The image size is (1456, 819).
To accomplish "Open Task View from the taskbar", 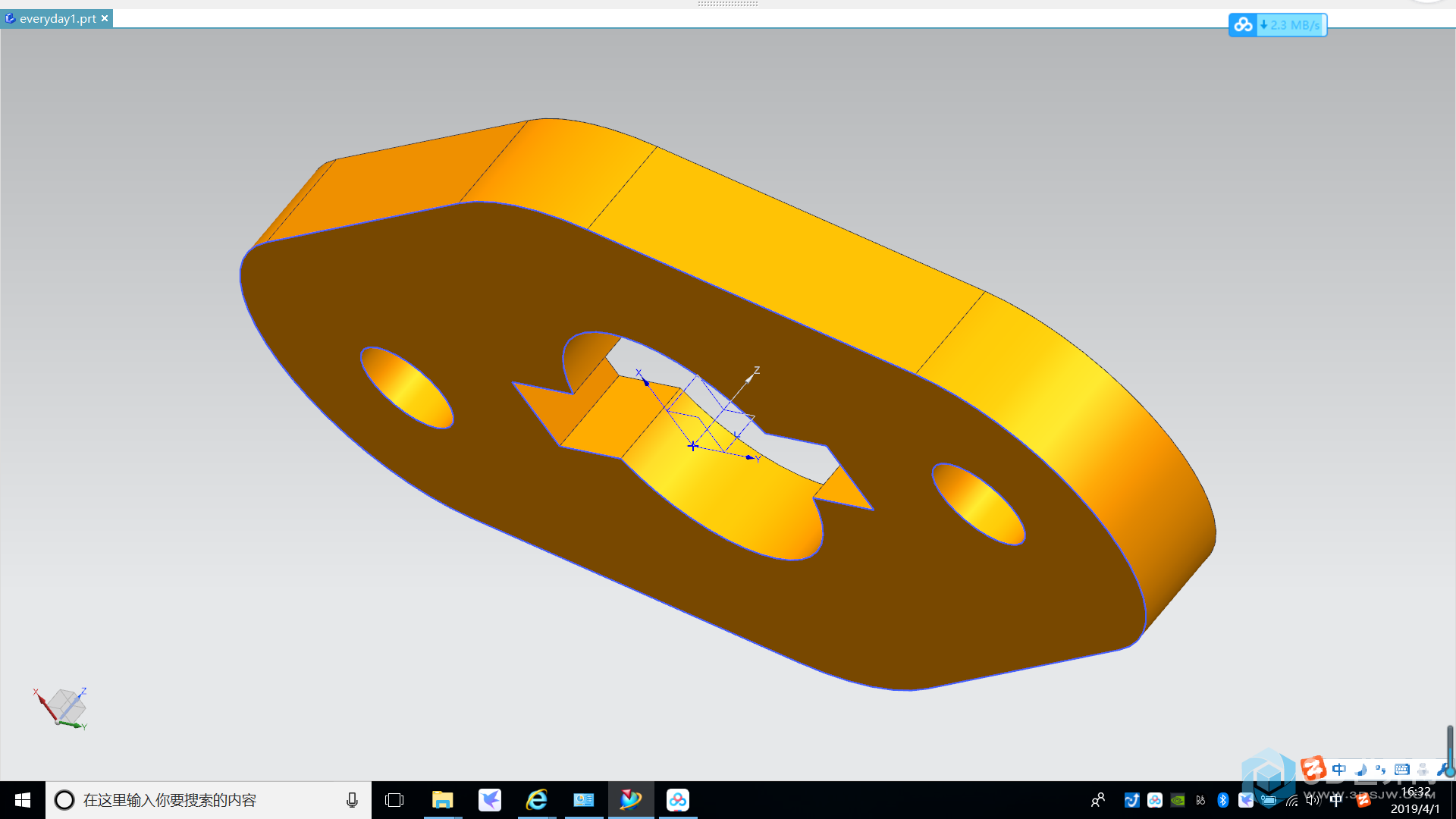I will point(394,800).
